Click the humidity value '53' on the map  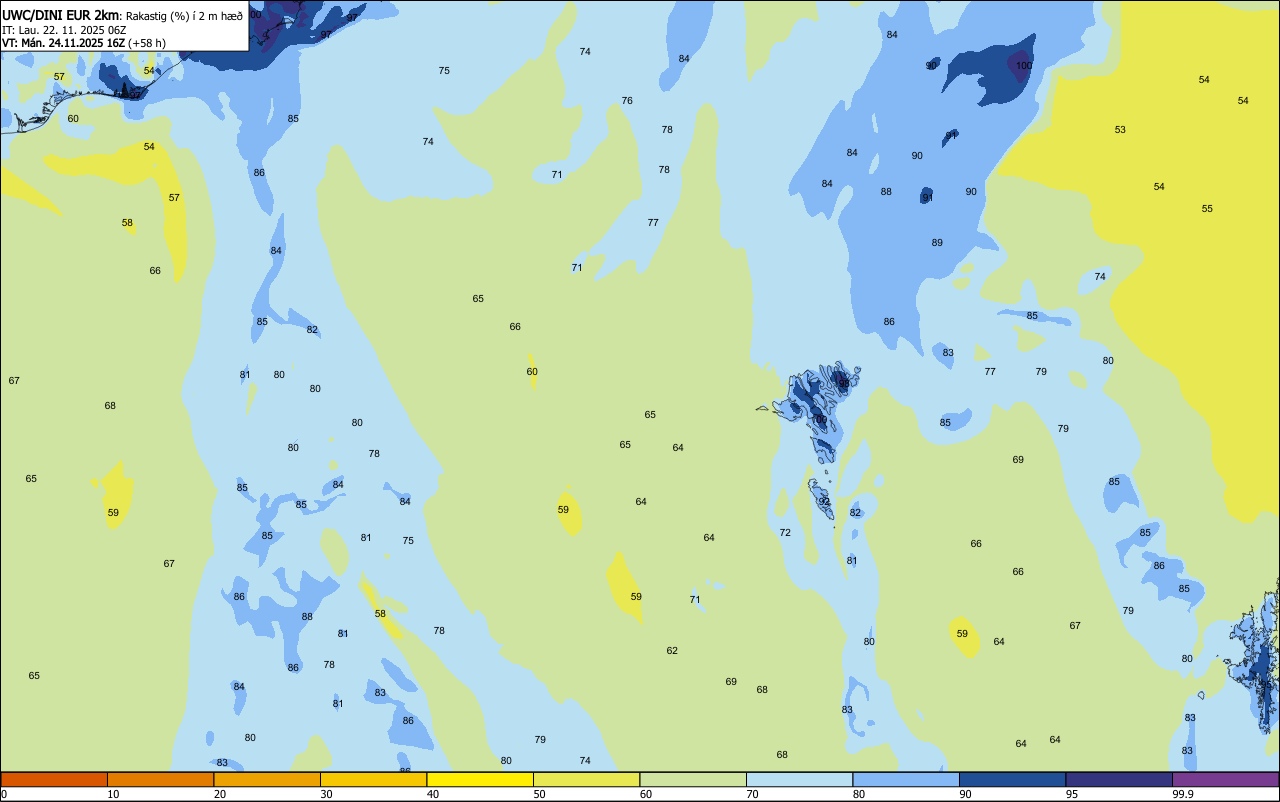(1120, 130)
